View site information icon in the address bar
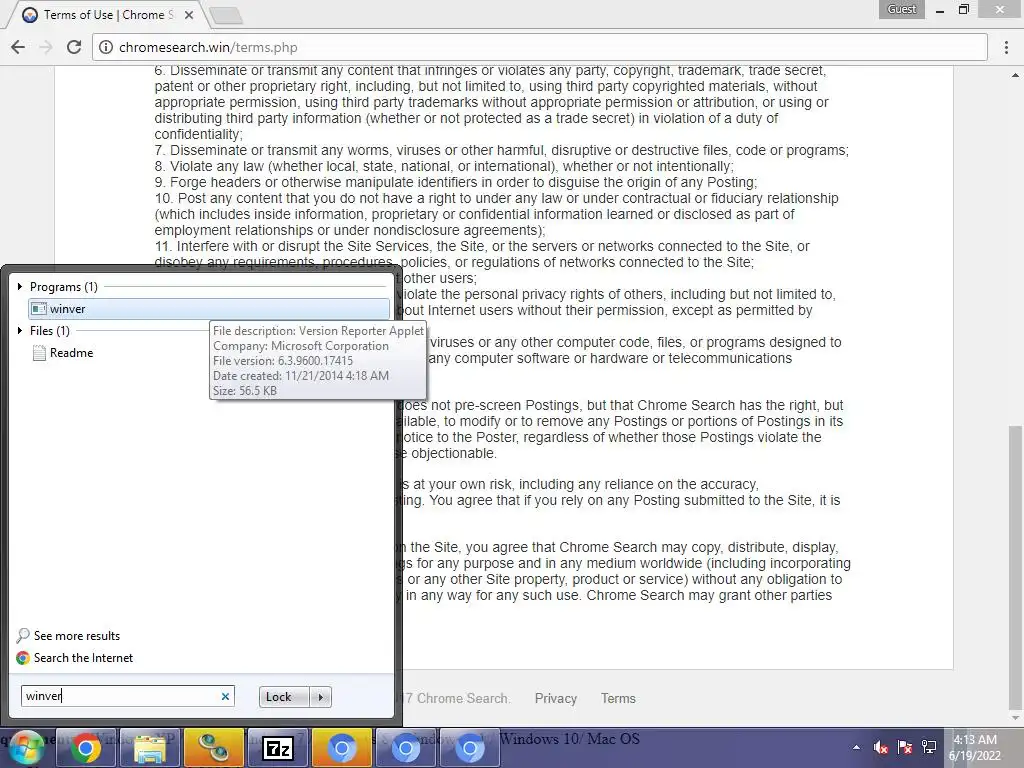This screenshot has height=768, width=1024. [x=106, y=47]
